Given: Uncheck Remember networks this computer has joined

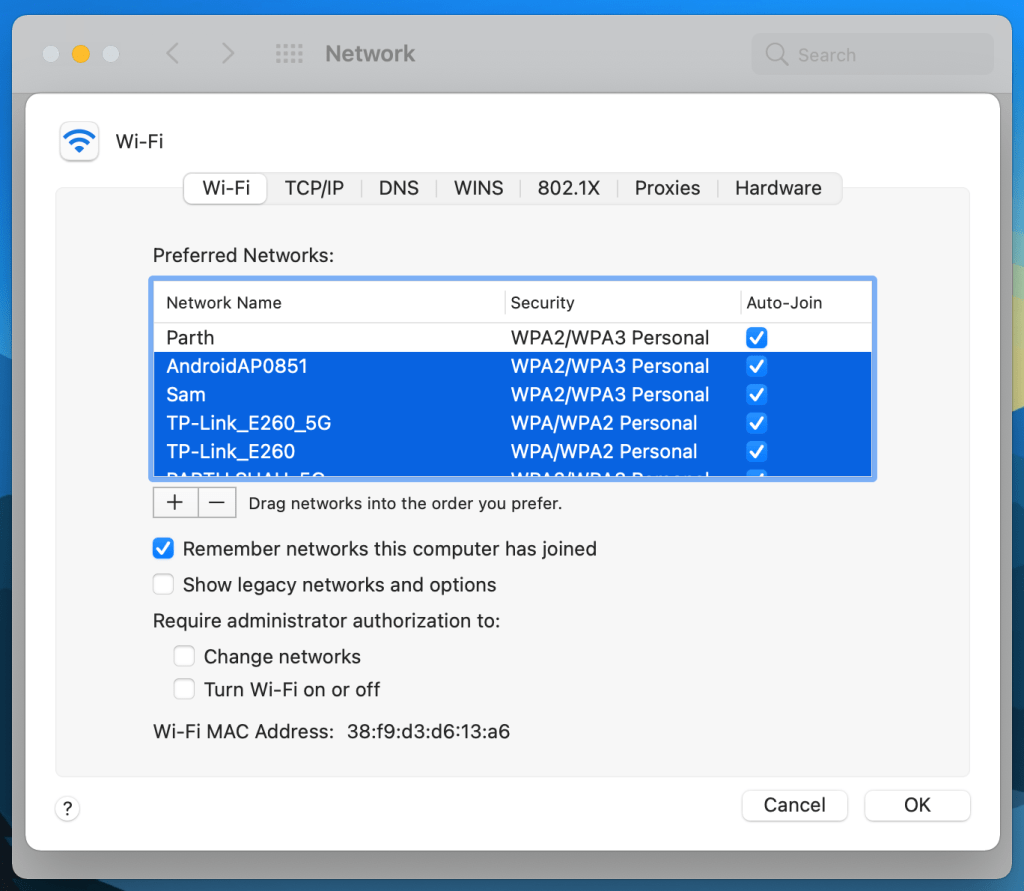Looking at the screenshot, I should point(163,549).
